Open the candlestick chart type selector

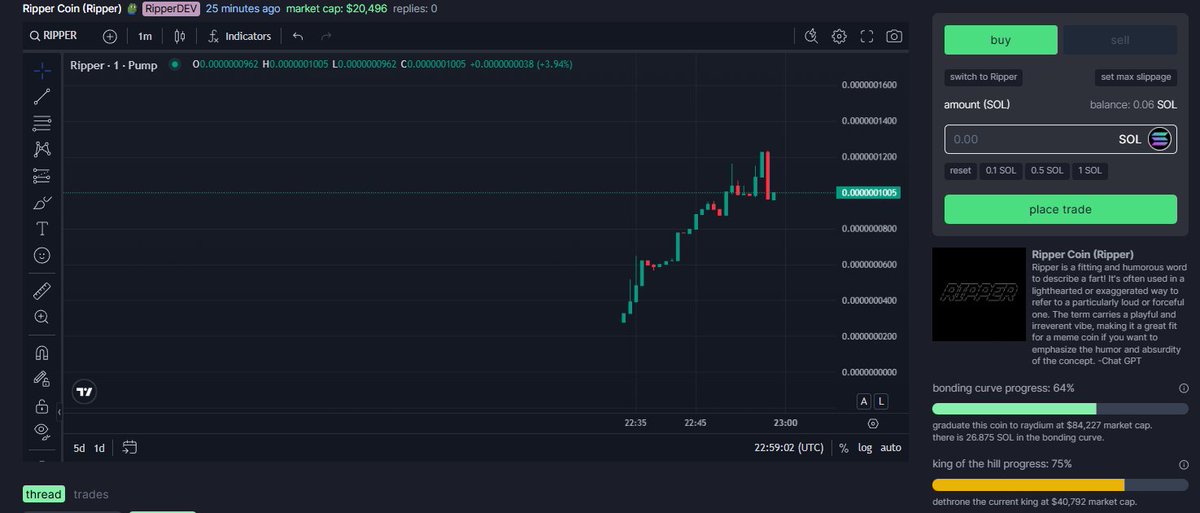[x=180, y=36]
